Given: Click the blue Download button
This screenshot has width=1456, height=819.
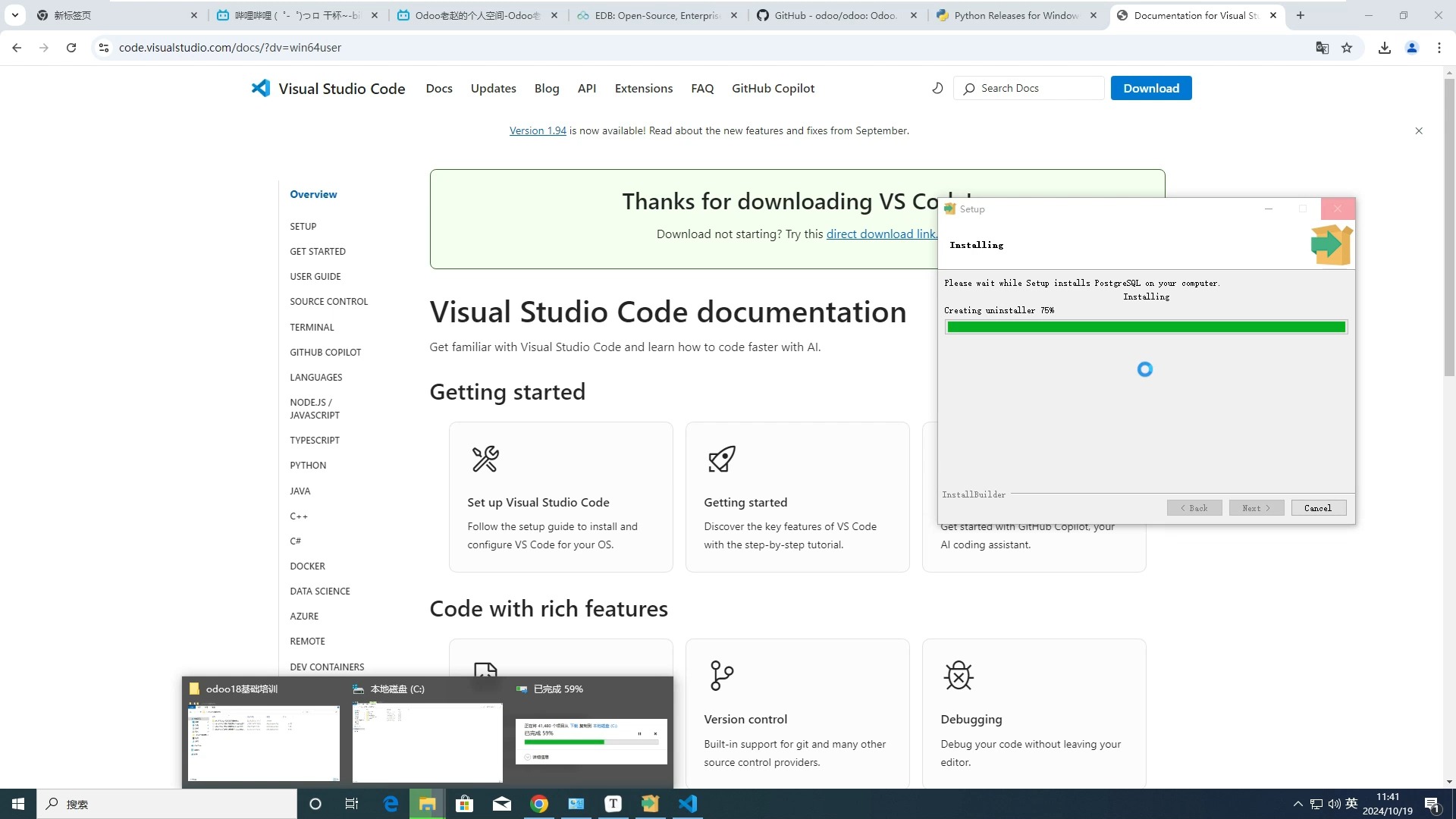Looking at the screenshot, I should pos(1151,88).
